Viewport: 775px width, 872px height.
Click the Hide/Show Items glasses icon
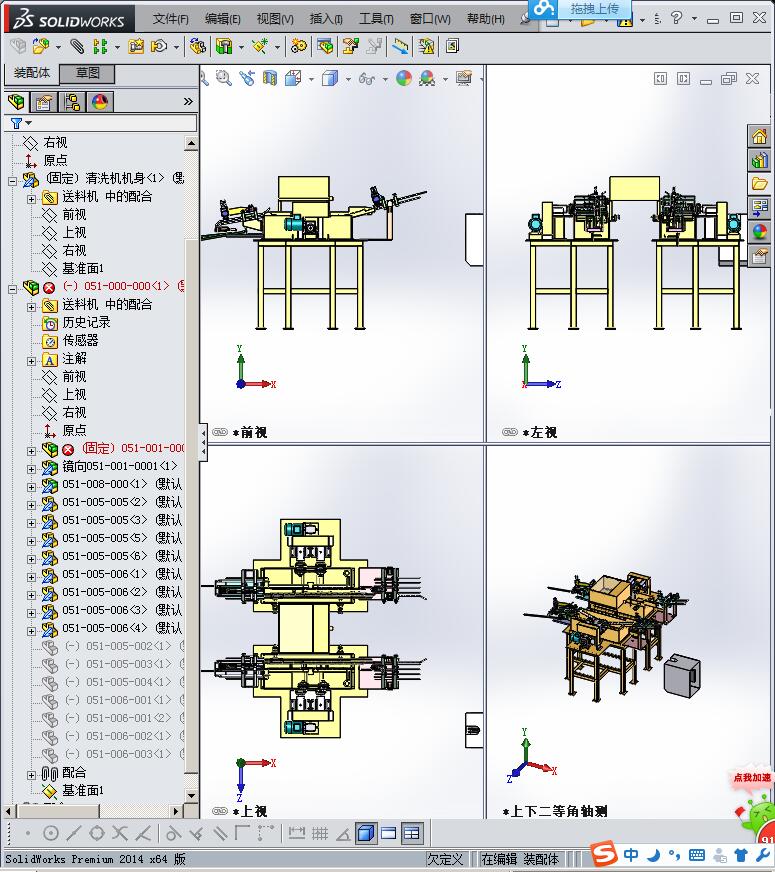(x=367, y=78)
